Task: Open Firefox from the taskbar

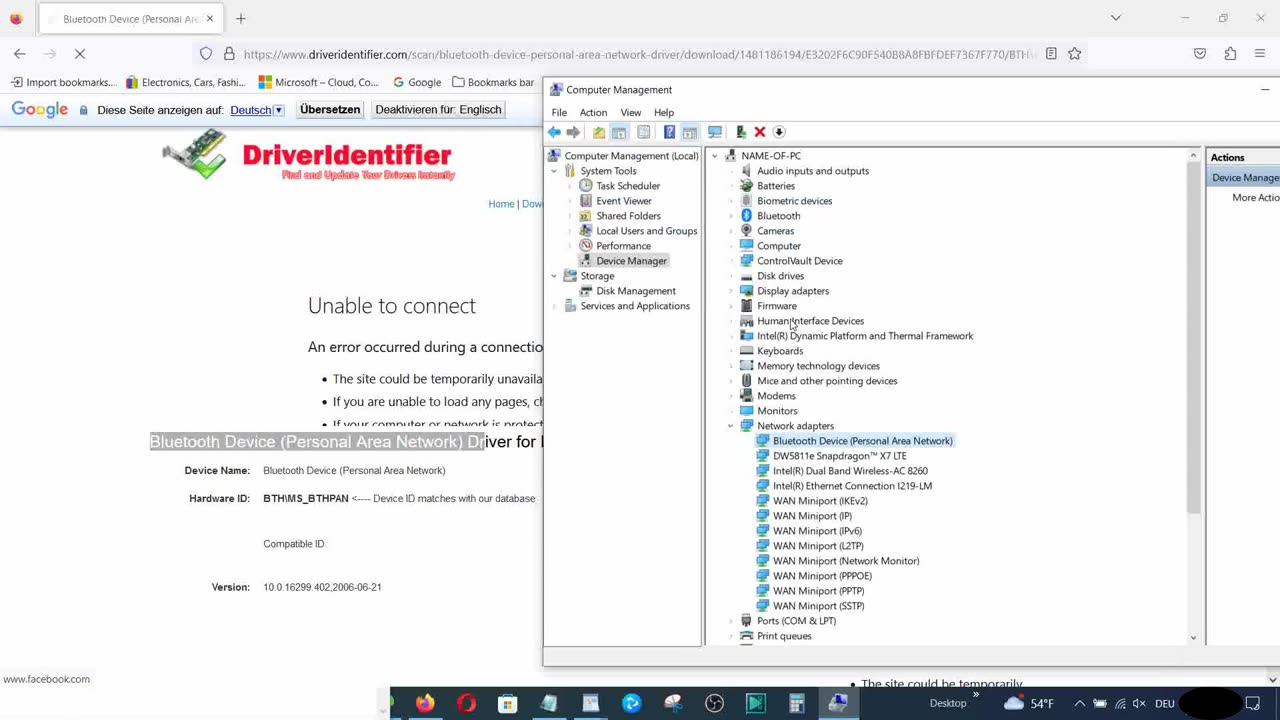Action: coord(425,703)
